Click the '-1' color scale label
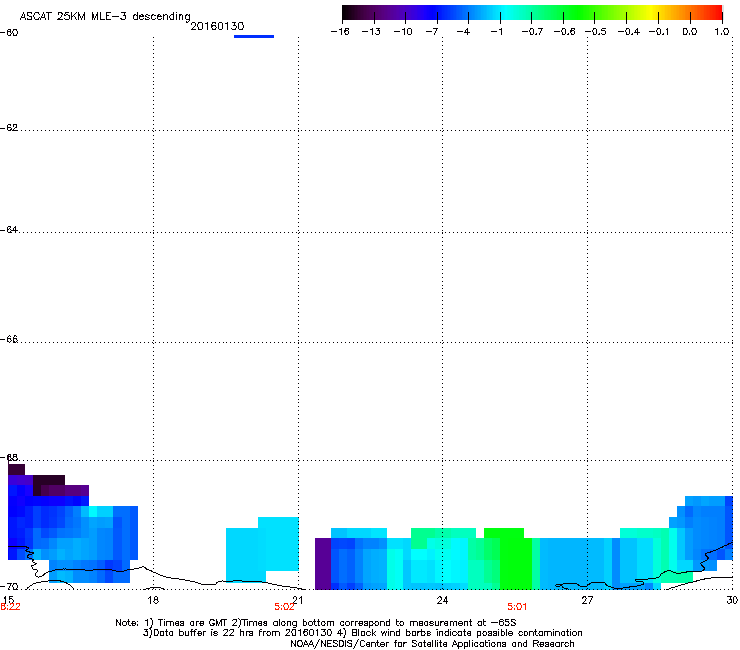The height and width of the screenshot is (650, 740). pyautogui.click(x=496, y=32)
